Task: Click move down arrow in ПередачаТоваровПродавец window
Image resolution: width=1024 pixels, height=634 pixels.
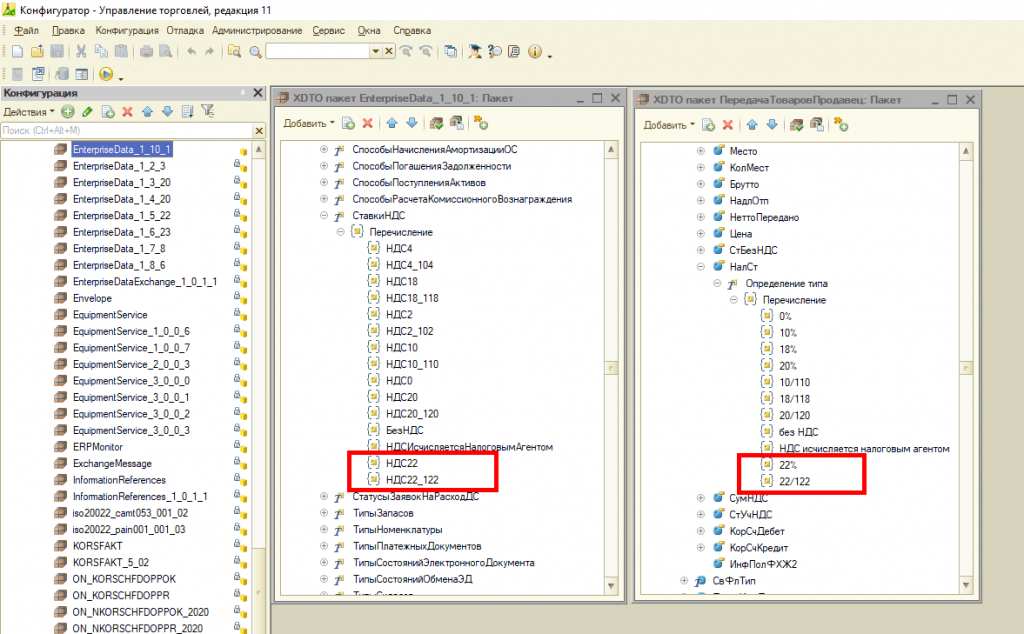Action: coord(771,124)
